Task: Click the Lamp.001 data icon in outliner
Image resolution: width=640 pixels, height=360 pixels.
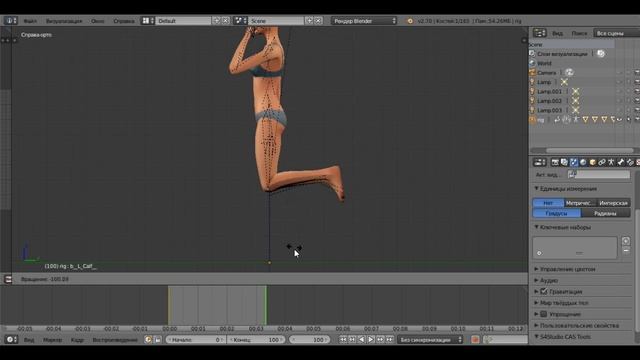Action: (576, 91)
